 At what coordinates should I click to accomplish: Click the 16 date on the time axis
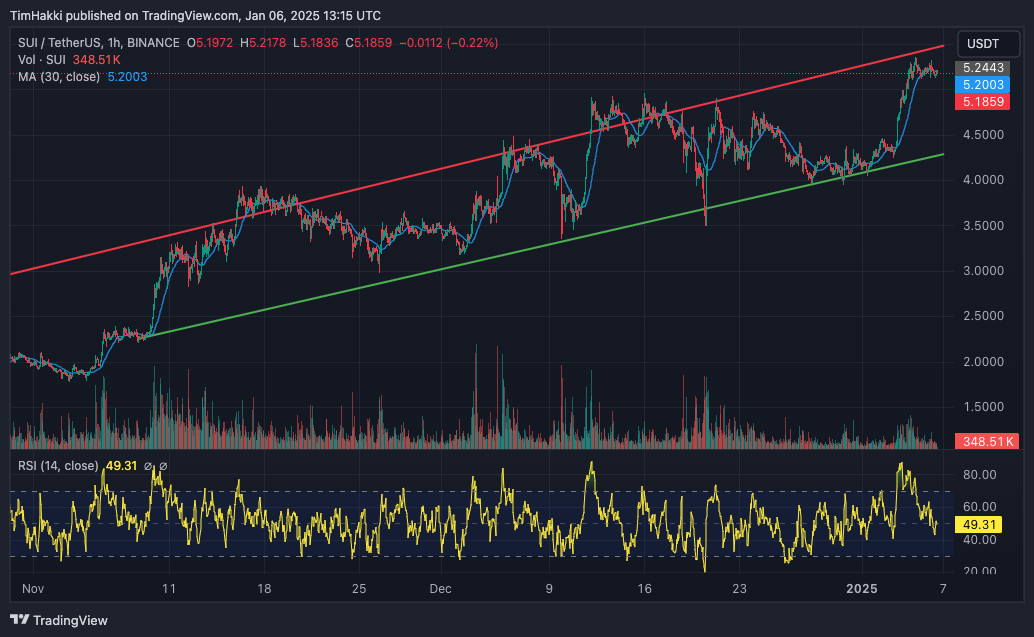point(644,588)
